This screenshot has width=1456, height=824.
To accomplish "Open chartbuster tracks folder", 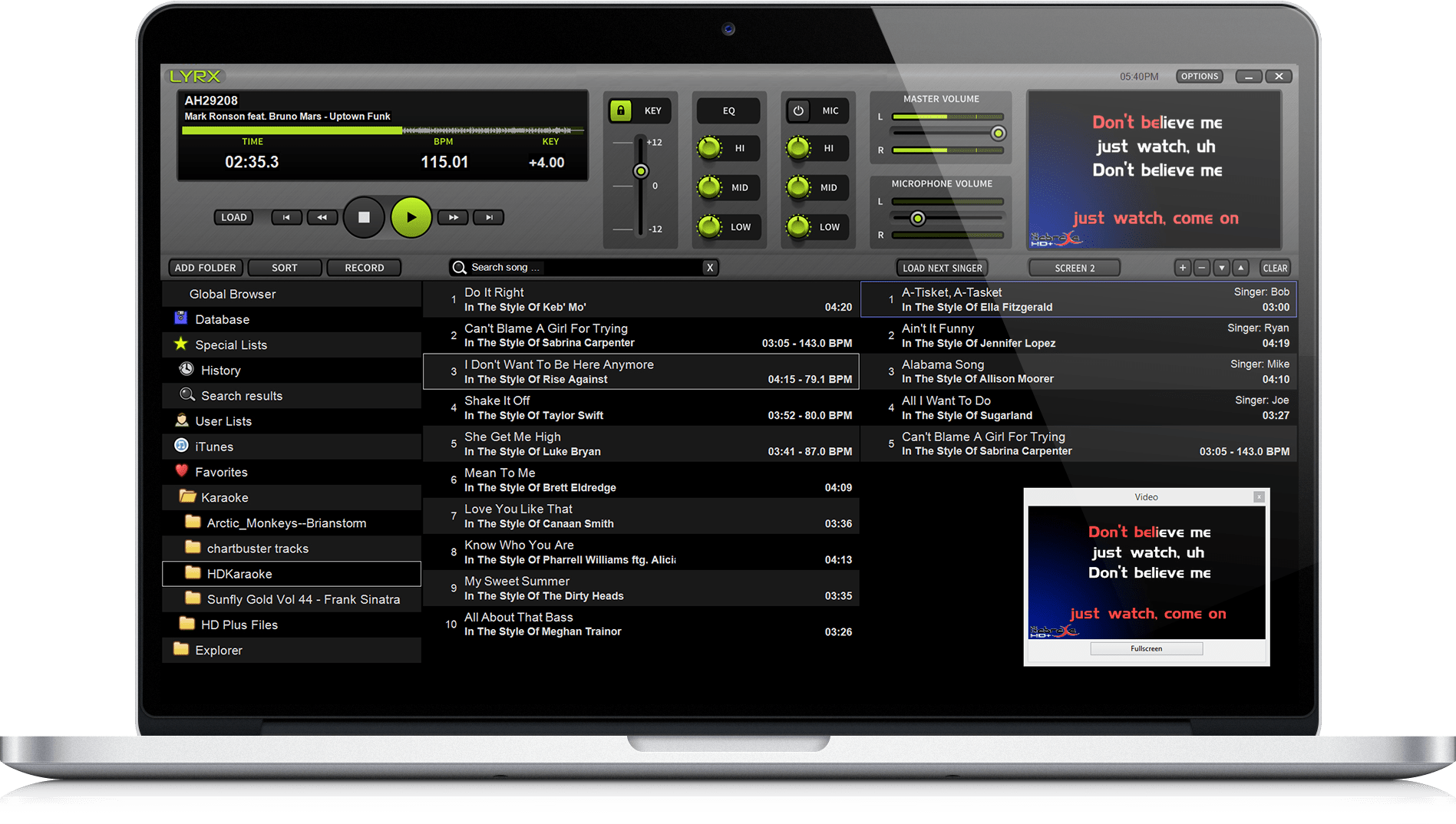I will (x=292, y=548).
